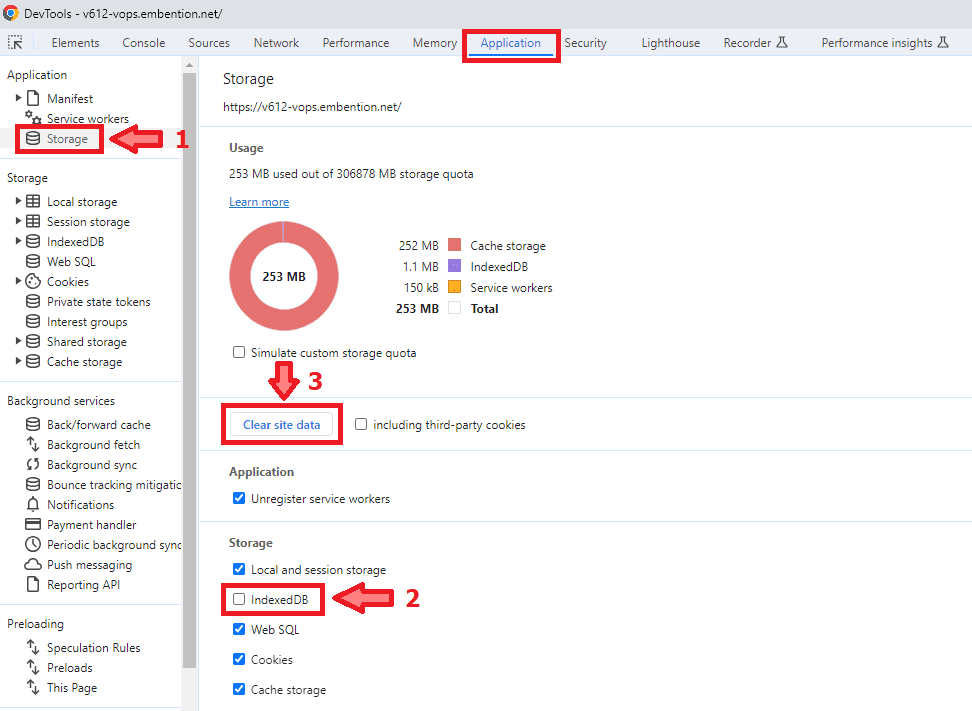The image size is (972, 711).
Task: Click the Manifest file icon
Action: pyautogui.click(x=33, y=99)
